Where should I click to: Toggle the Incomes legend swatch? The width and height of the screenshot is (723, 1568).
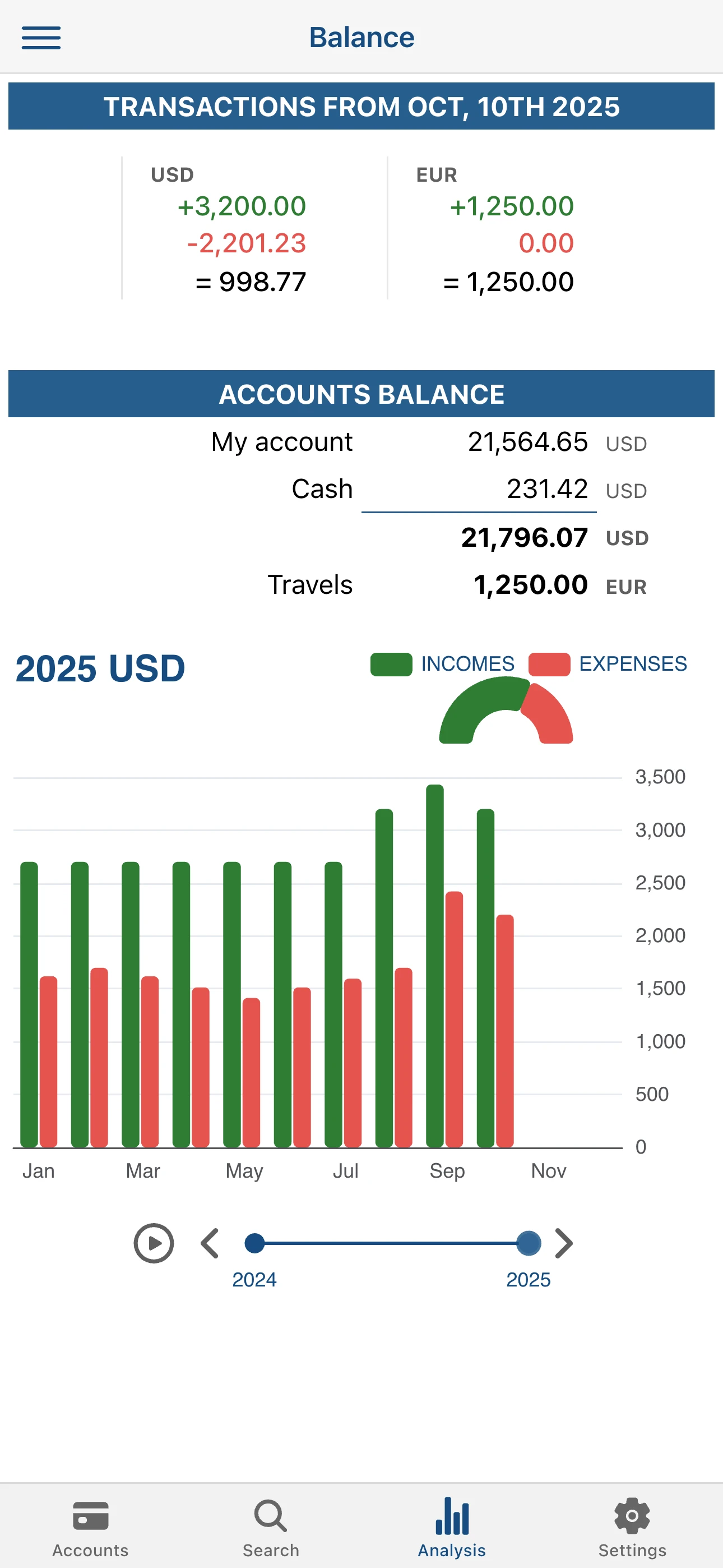coord(391,664)
